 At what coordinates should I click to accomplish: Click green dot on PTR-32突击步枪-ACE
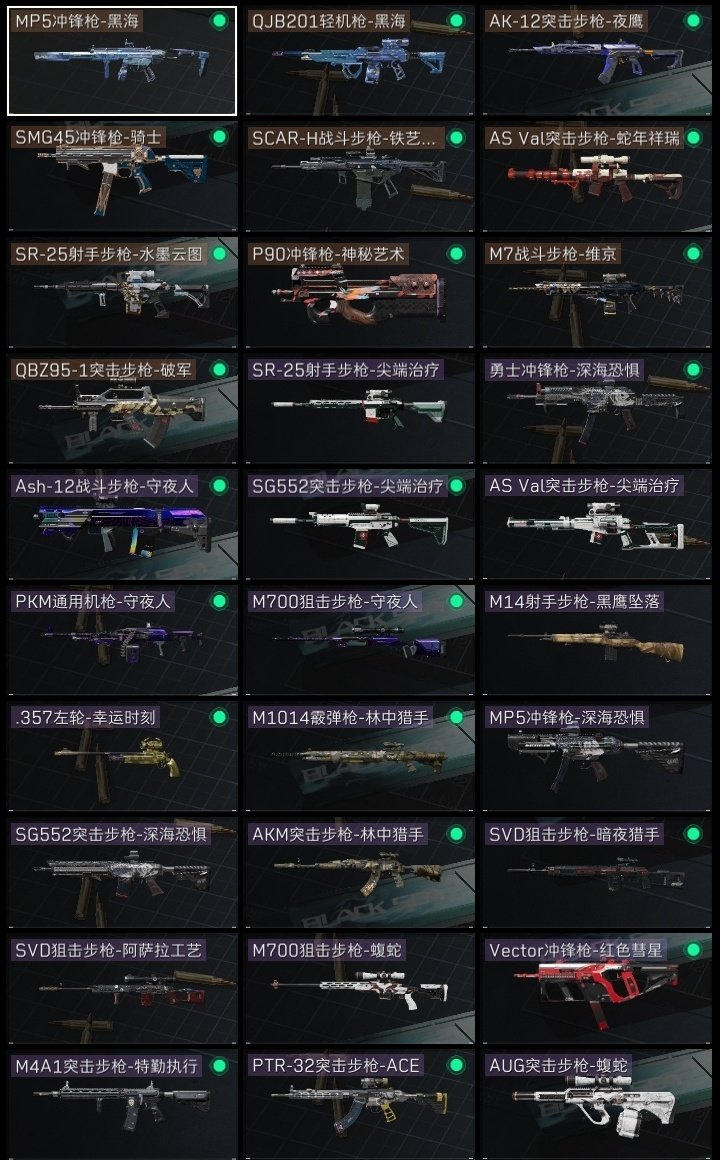457,1065
